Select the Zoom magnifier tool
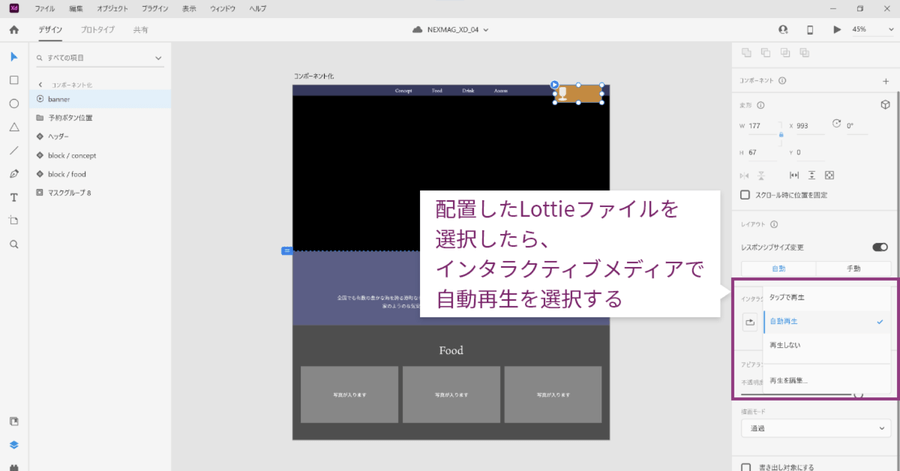 click(14, 244)
